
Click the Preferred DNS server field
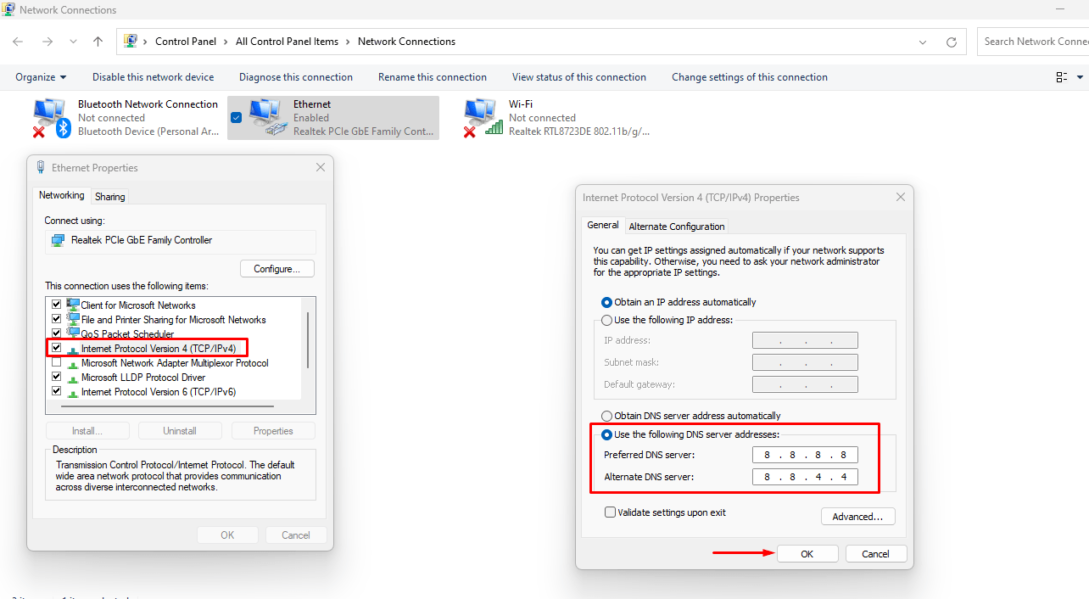click(x=804, y=455)
